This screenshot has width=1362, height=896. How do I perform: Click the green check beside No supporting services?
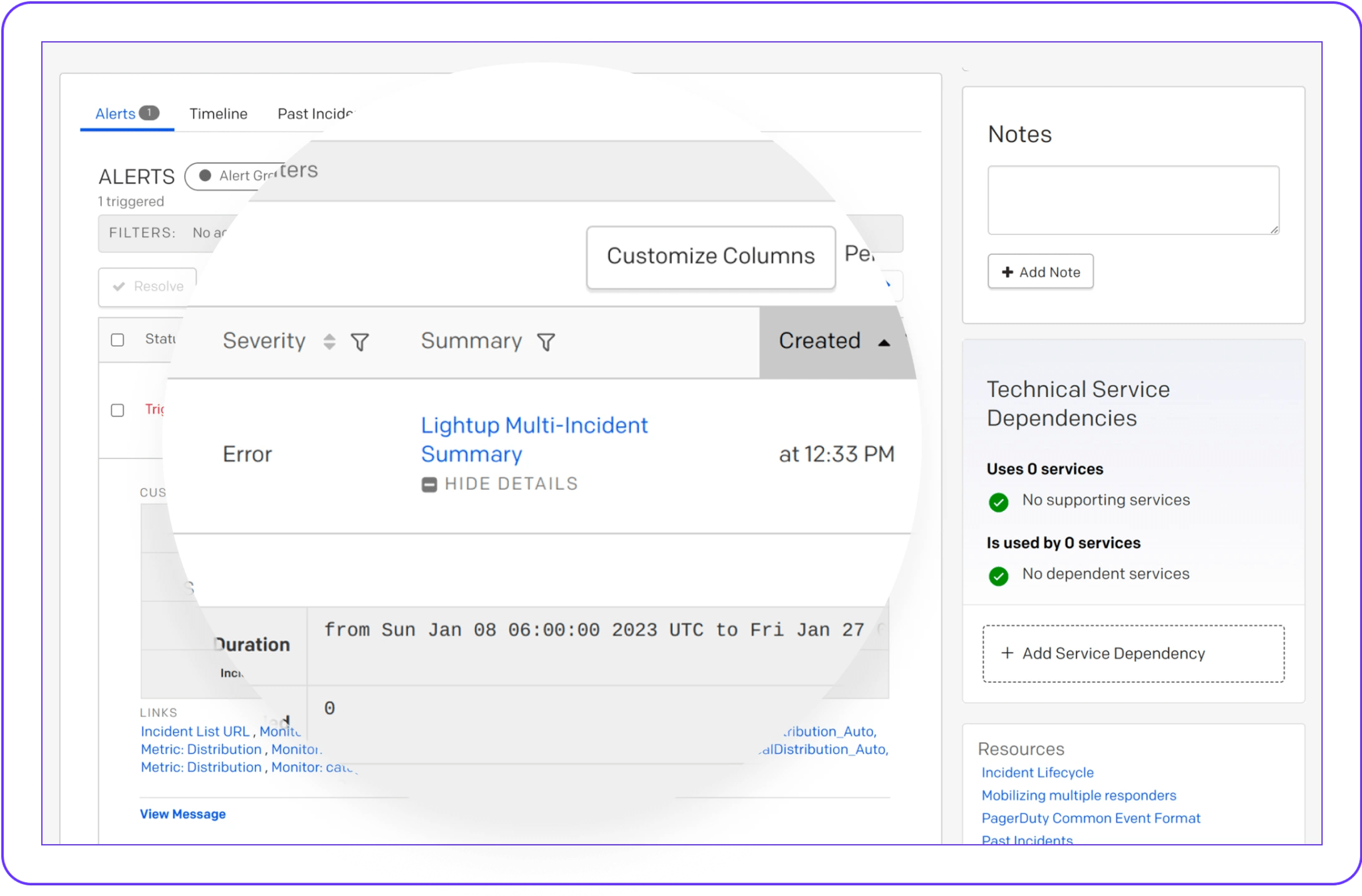click(x=998, y=502)
